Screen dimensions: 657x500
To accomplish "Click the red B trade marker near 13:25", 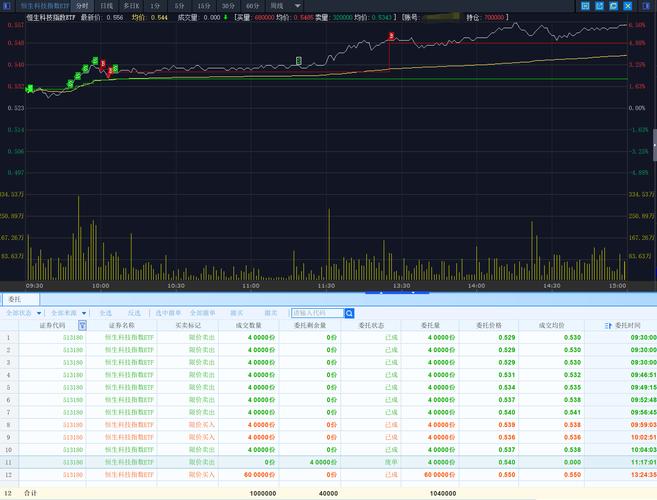I will pos(391,36).
